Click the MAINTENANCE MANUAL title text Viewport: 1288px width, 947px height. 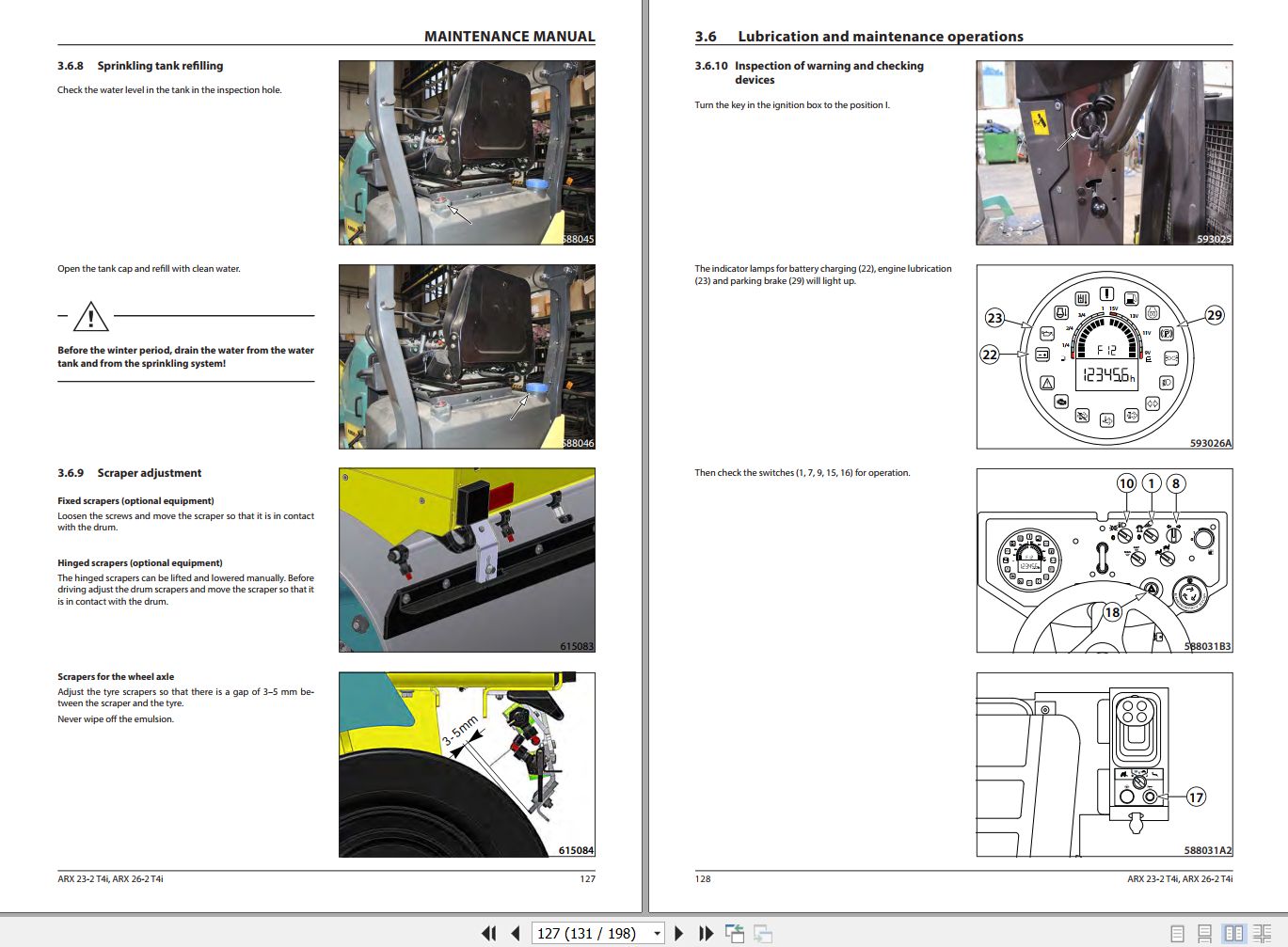click(509, 36)
